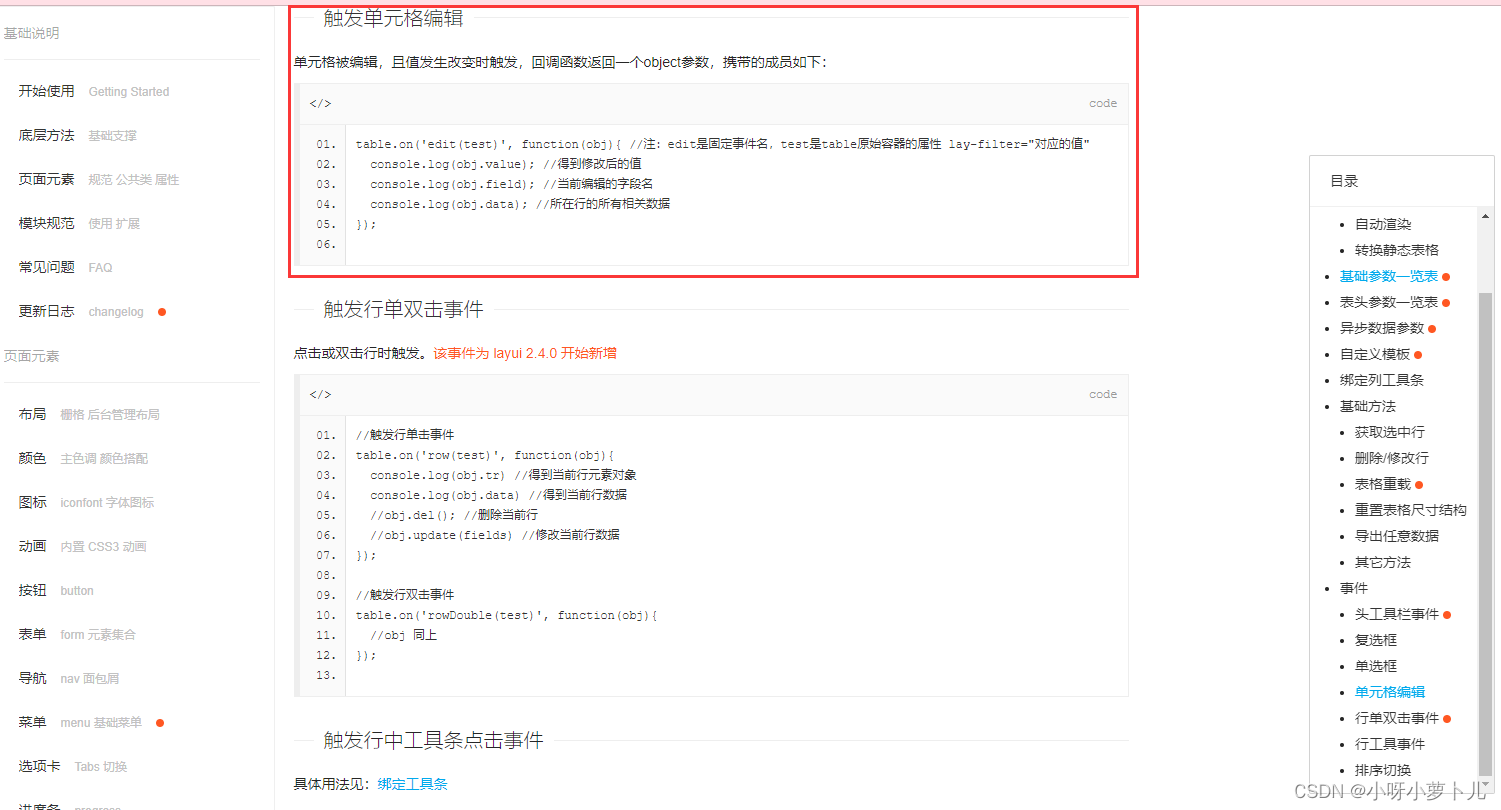Open 颜色 主色调 颜色搭配 page
Screen dimensions: 1501x810
click(x=83, y=458)
